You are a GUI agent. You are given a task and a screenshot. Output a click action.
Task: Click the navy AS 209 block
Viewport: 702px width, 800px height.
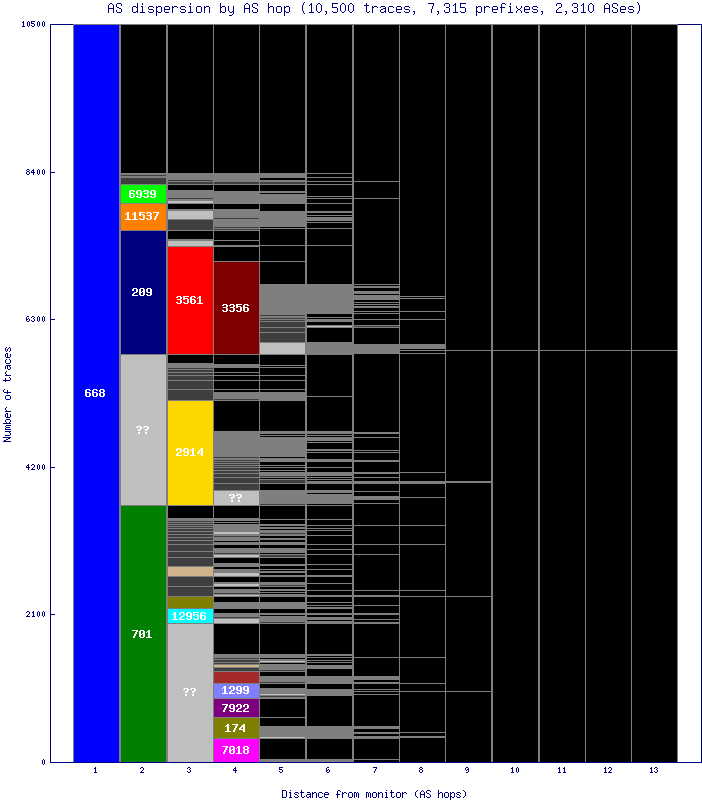click(x=142, y=292)
